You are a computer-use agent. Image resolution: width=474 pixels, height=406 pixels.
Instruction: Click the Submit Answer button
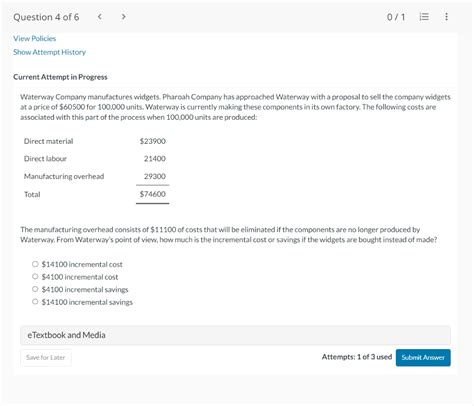[423, 357]
